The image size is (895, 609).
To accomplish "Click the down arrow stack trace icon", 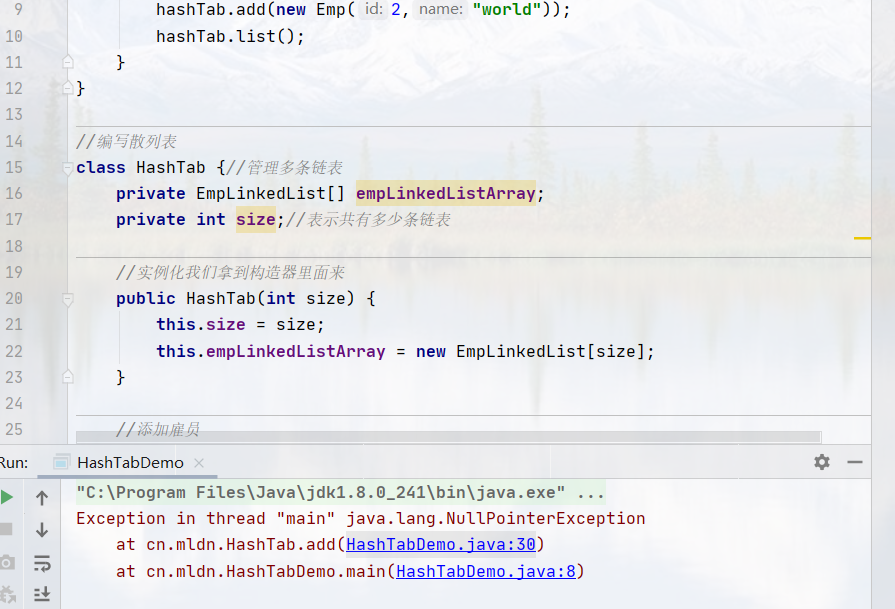I will tap(42, 530).
